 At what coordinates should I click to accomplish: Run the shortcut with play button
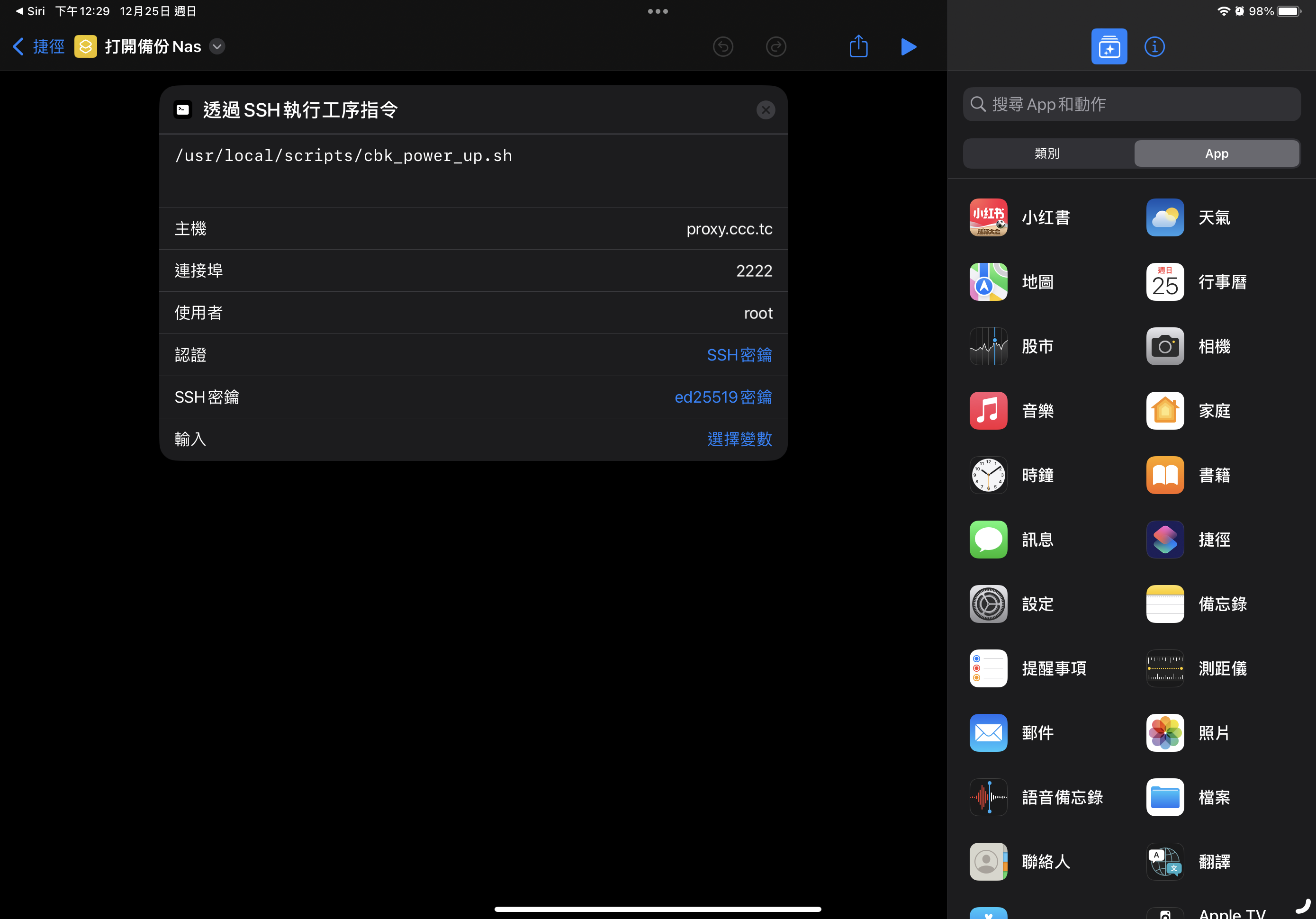click(x=909, y=46)
